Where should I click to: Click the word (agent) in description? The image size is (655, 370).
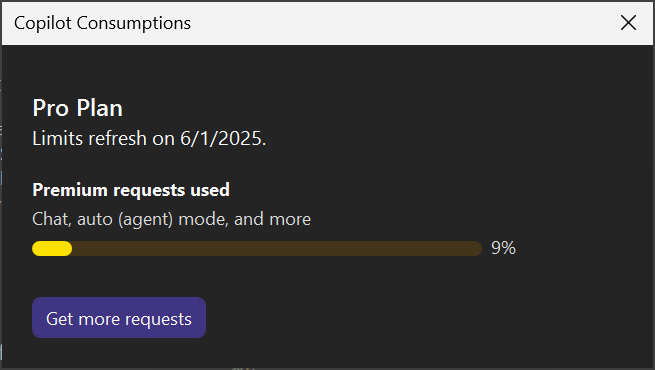point(145,220)
